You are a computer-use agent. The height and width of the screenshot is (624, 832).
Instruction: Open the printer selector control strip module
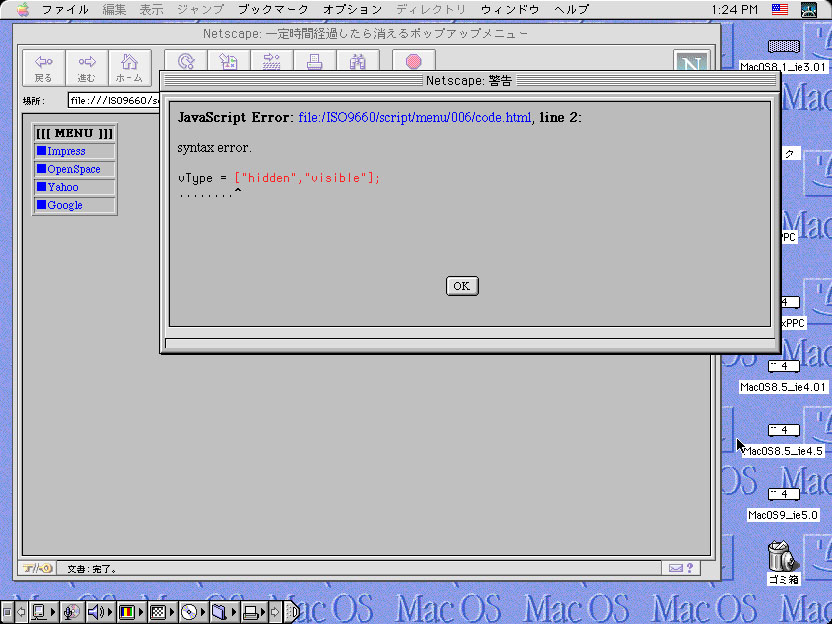[x=254, y=612]
